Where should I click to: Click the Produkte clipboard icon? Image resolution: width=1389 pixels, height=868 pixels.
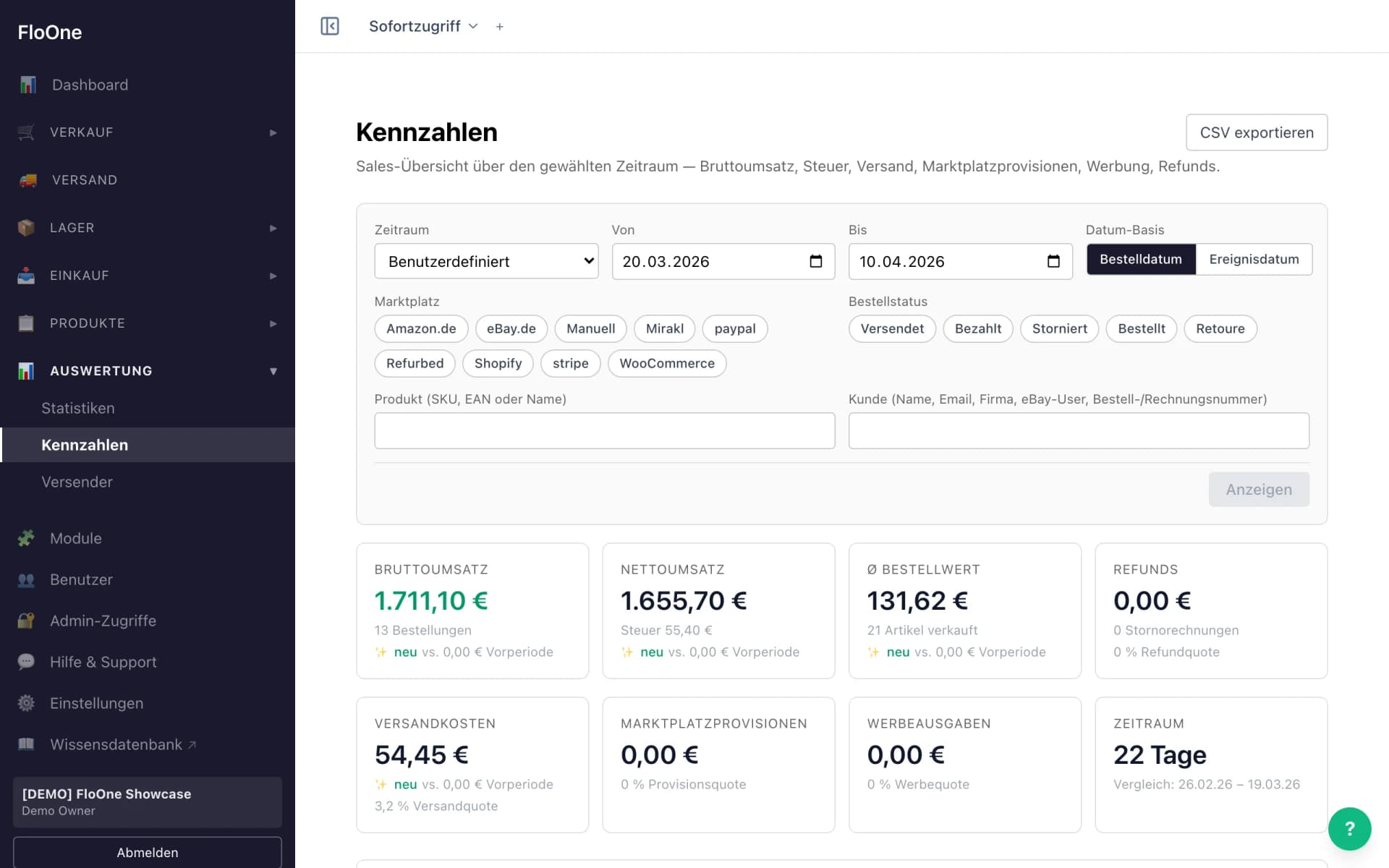pyautogui.click(x=26, y=323)
